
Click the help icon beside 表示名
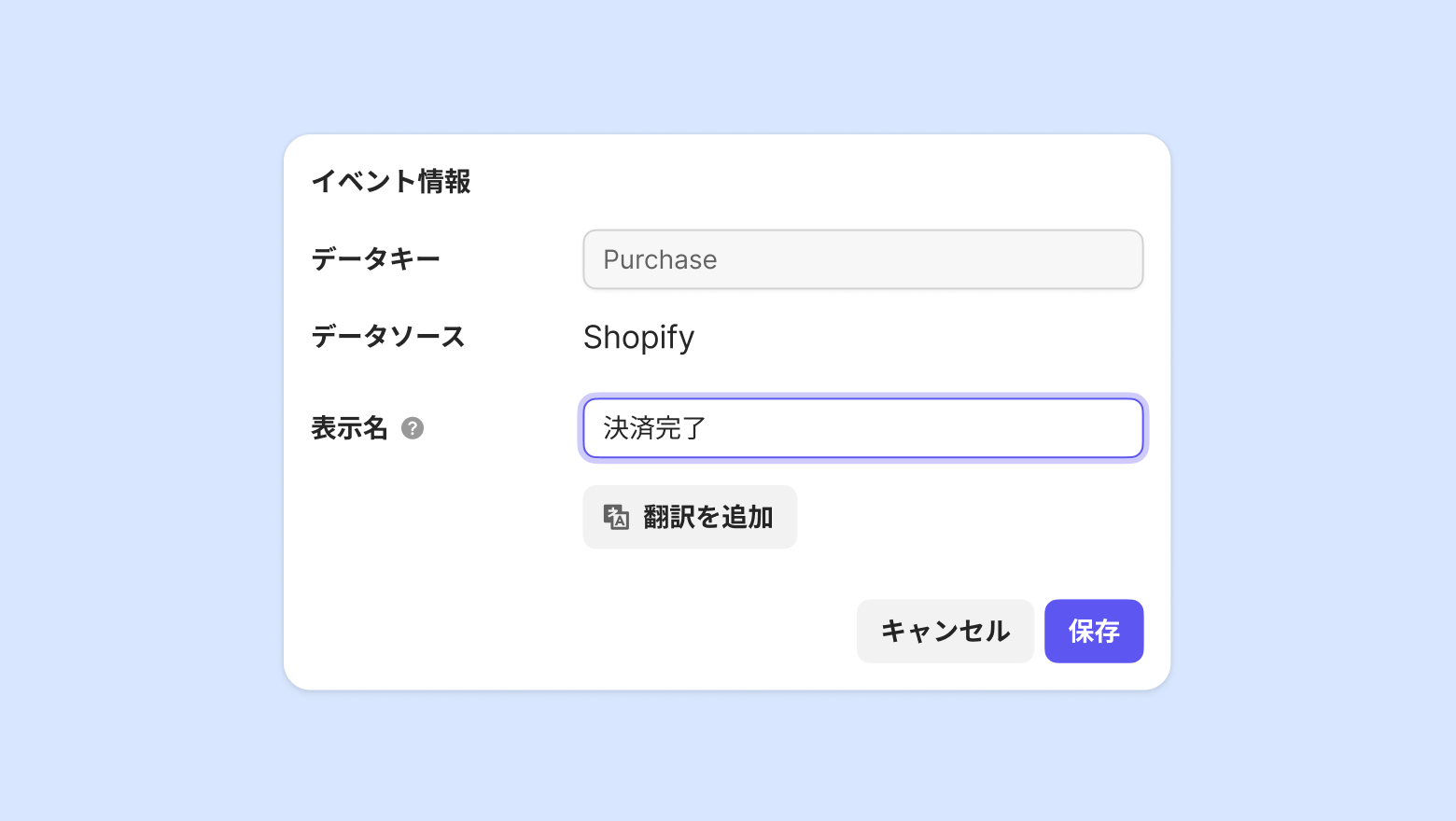[x=413, y=428]
